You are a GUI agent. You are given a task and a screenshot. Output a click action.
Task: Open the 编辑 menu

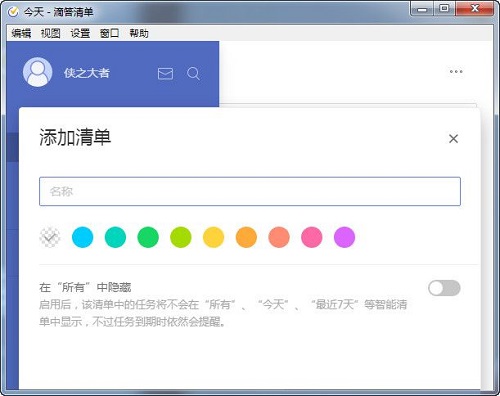(21, 33)
